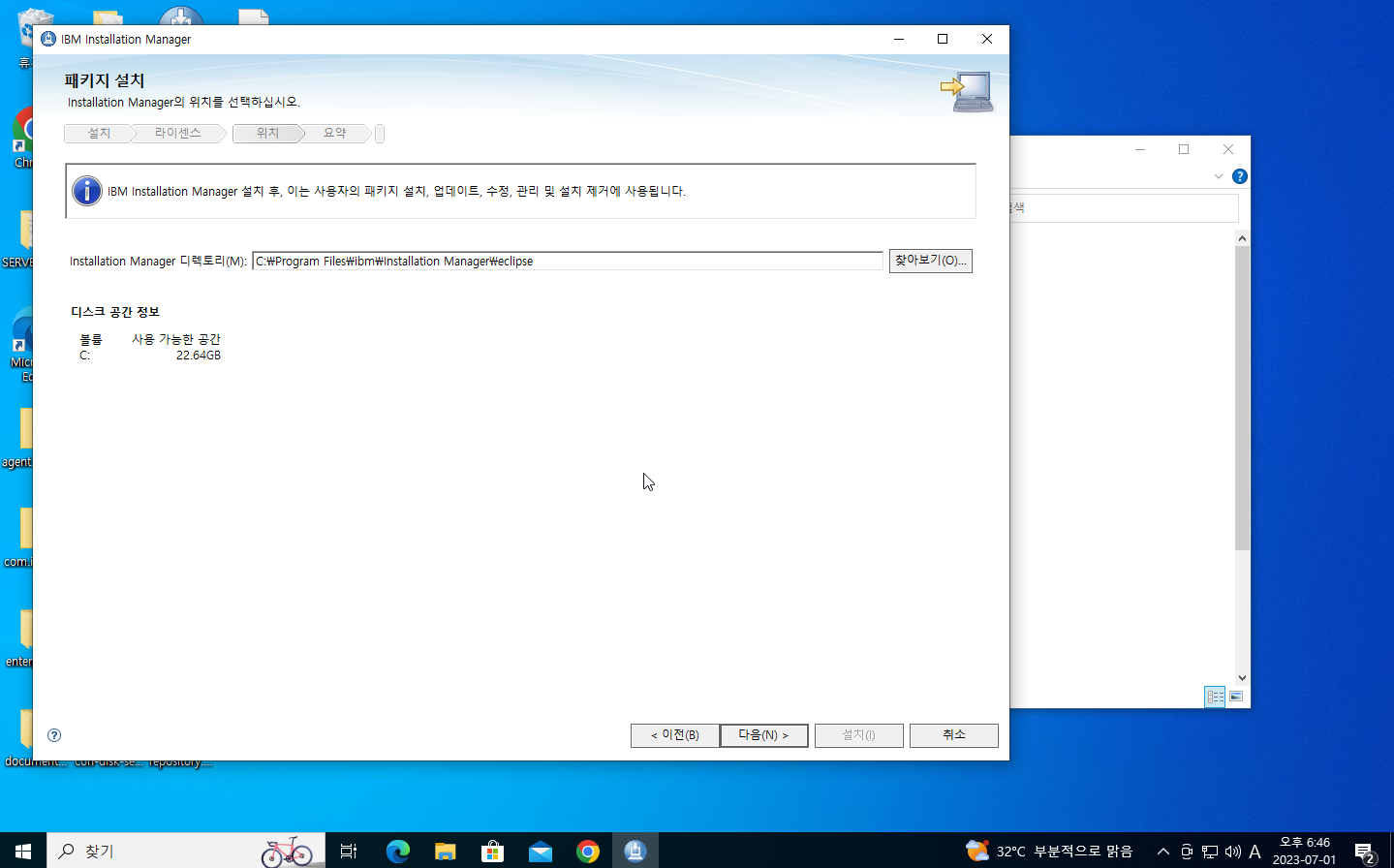1394x868 pixels.
Task: Click the 설치 wizard step
Action: (x=99, y=134)
